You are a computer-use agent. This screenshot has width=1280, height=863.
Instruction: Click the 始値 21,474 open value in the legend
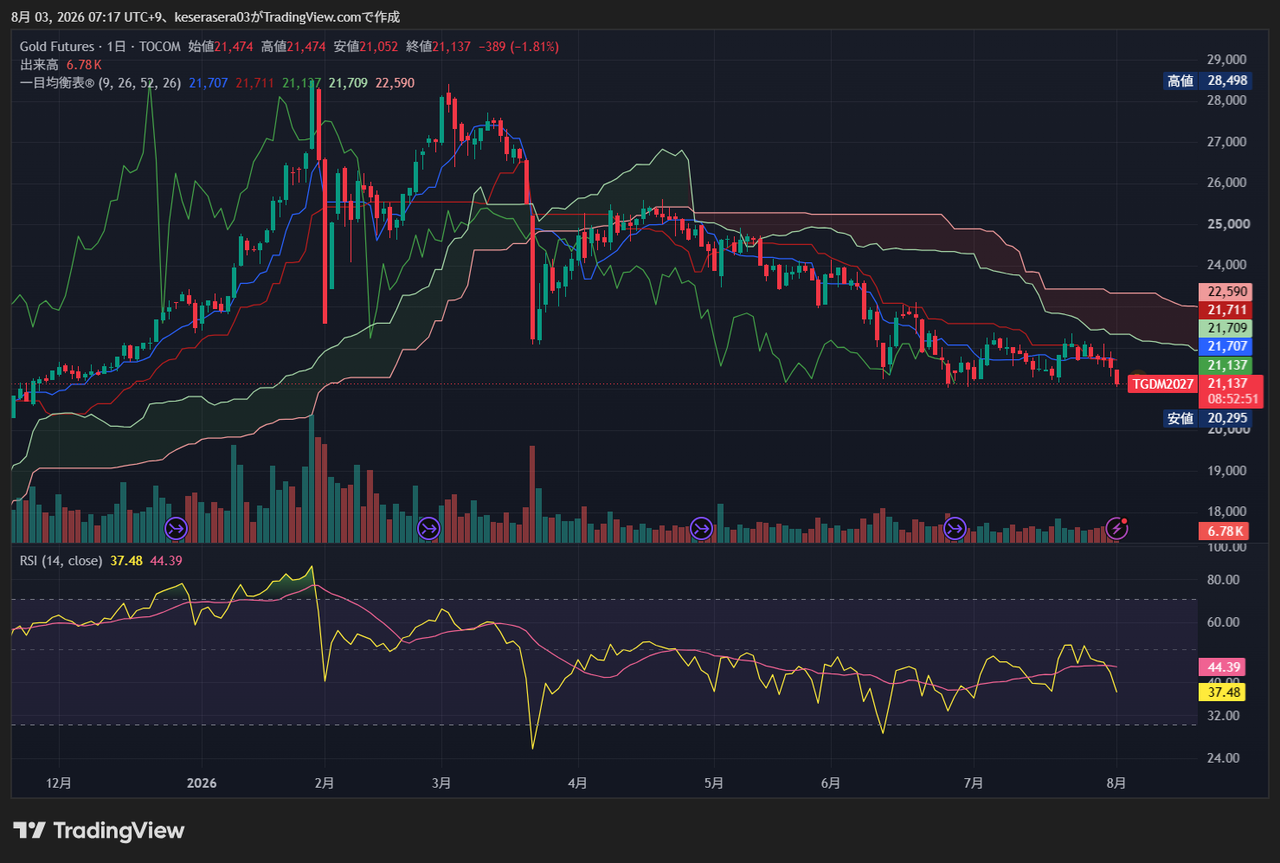pos(221,47)
